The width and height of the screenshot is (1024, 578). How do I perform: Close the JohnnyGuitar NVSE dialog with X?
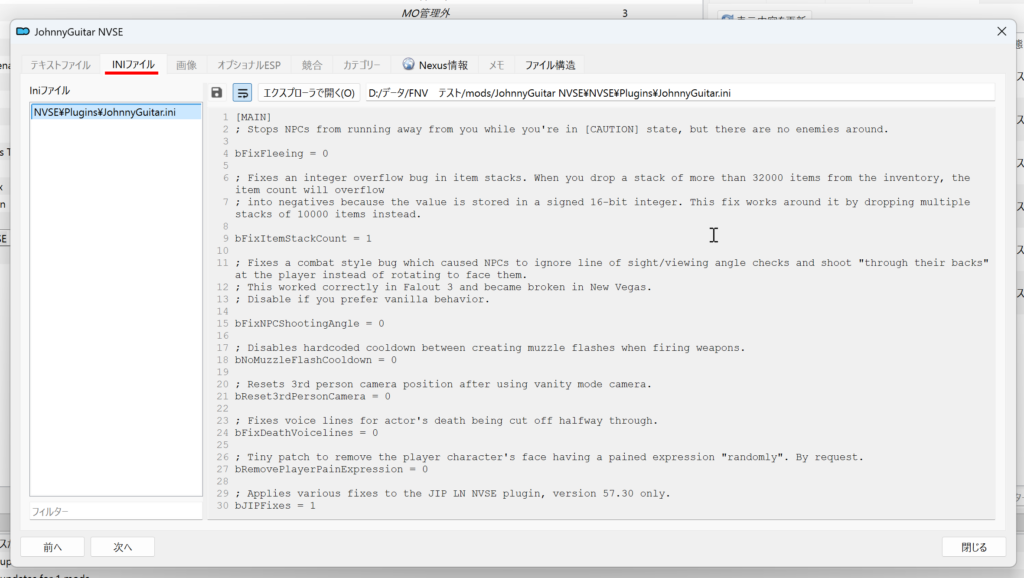1001,32
